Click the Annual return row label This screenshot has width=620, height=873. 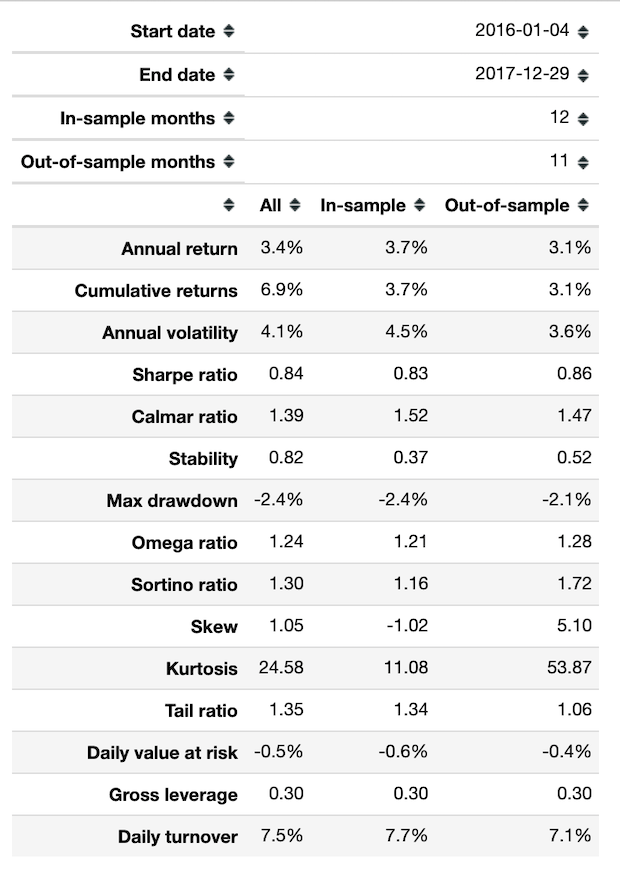179,249
